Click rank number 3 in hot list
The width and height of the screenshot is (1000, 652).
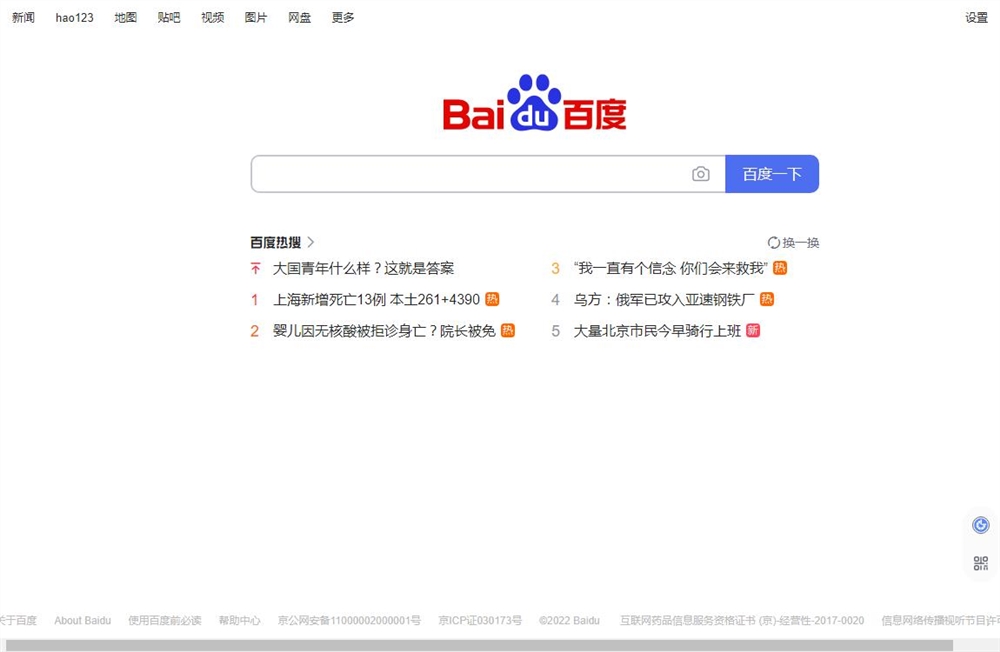tap(555, 269)
